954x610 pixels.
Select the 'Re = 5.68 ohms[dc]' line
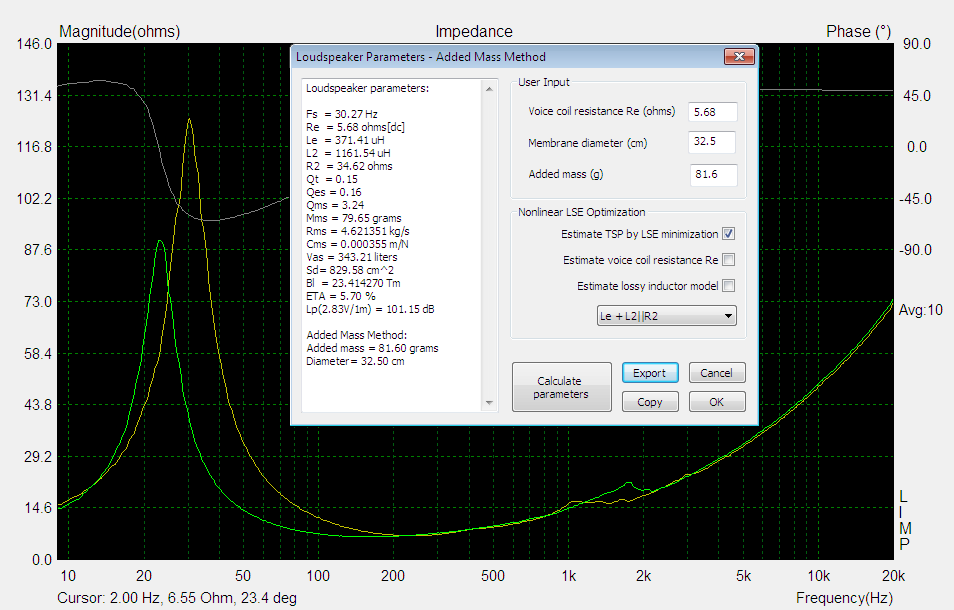coord(355,127)
